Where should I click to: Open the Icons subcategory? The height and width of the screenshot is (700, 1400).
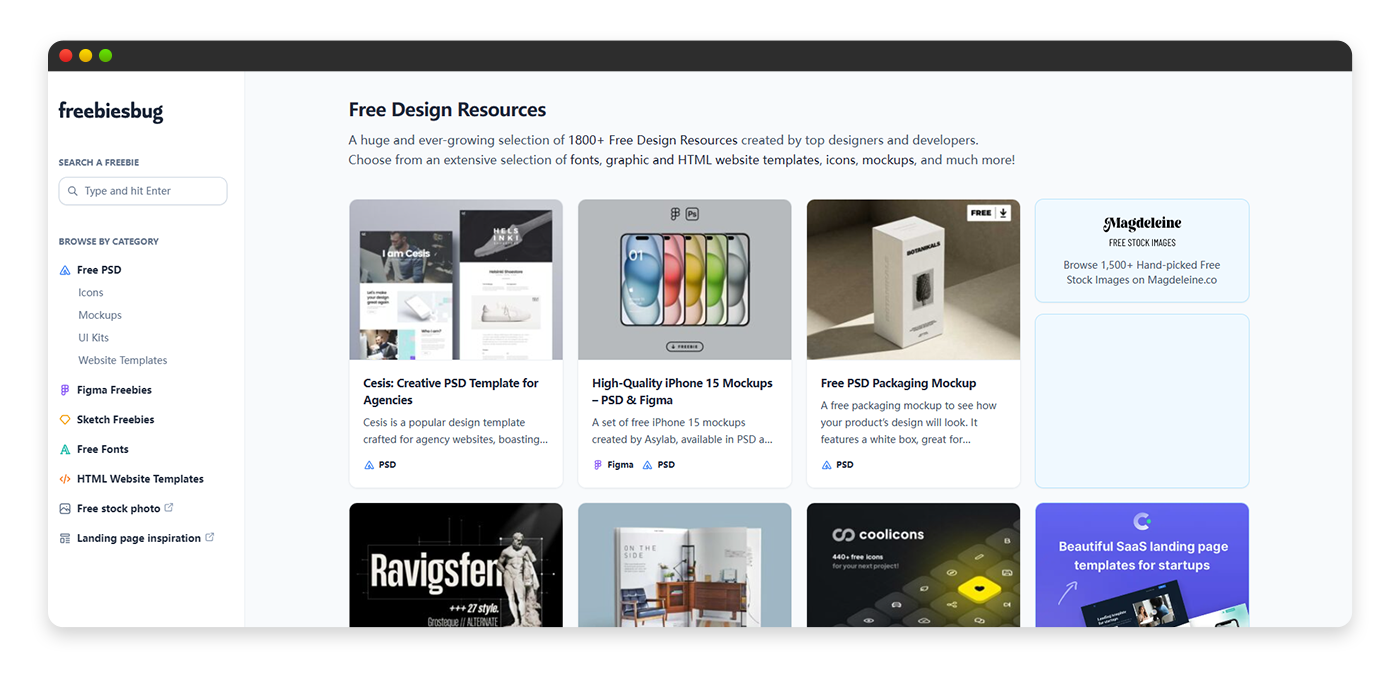(x=91, y=293)
